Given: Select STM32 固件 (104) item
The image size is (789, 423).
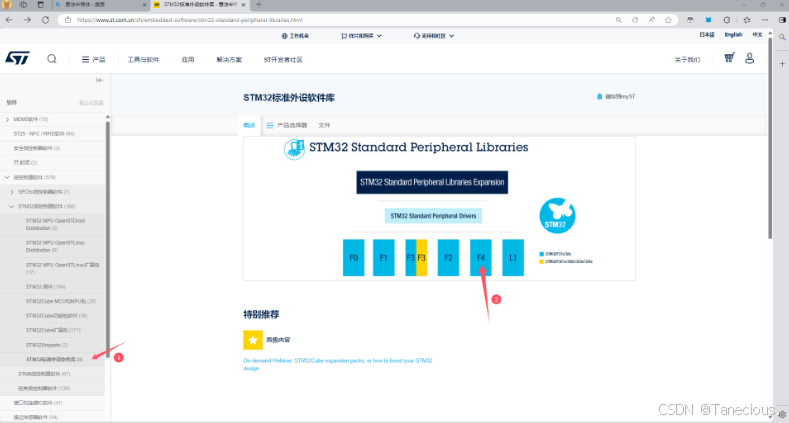Looking at the screenshot, I should pyautogui.click(x=46, y=287).
